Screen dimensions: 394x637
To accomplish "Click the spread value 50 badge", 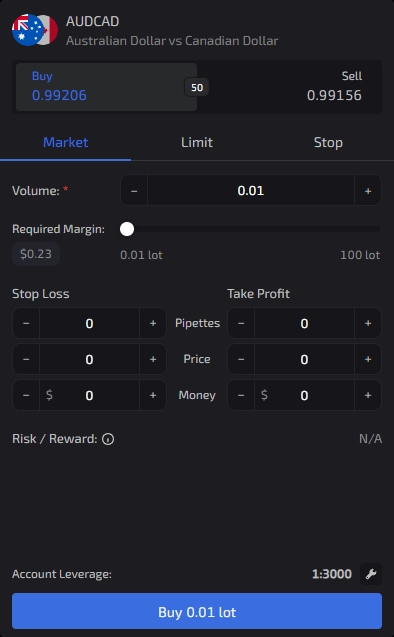I will (197, 87).
